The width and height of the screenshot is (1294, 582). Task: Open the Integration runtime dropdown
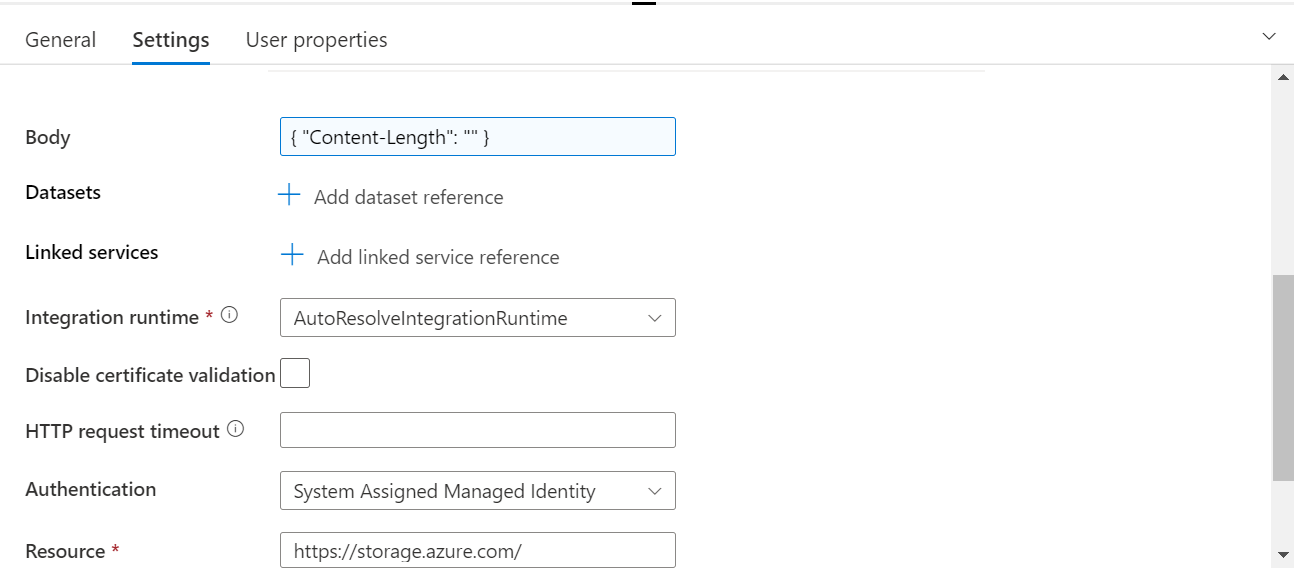click(655, 317)
